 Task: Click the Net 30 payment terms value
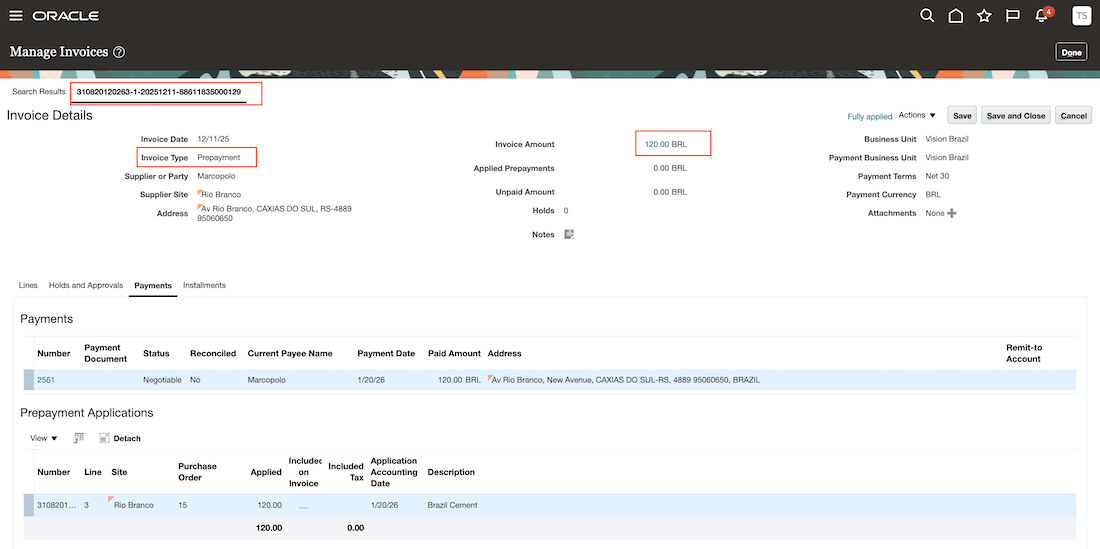click(937, 176)
